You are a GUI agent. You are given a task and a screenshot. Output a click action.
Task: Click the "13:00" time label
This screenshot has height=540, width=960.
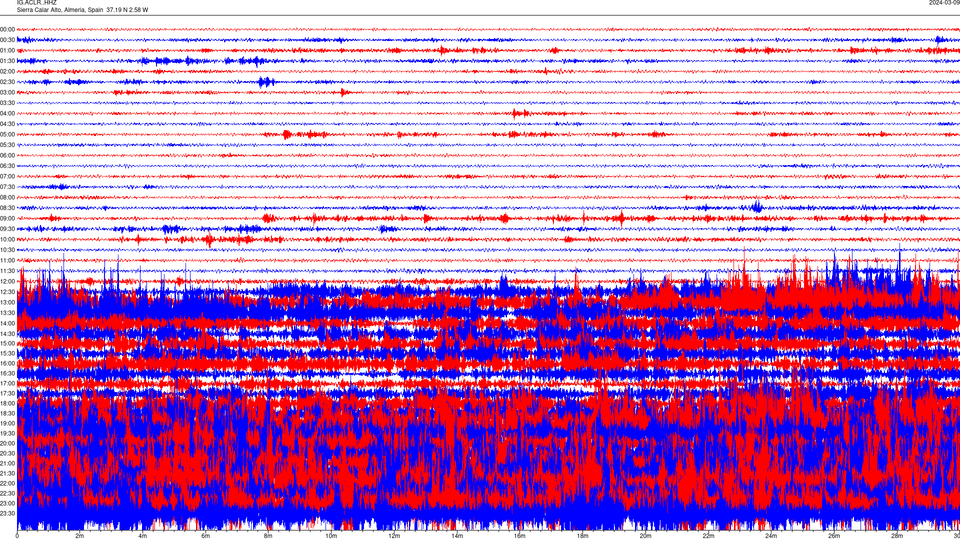[x=7, y=302]
